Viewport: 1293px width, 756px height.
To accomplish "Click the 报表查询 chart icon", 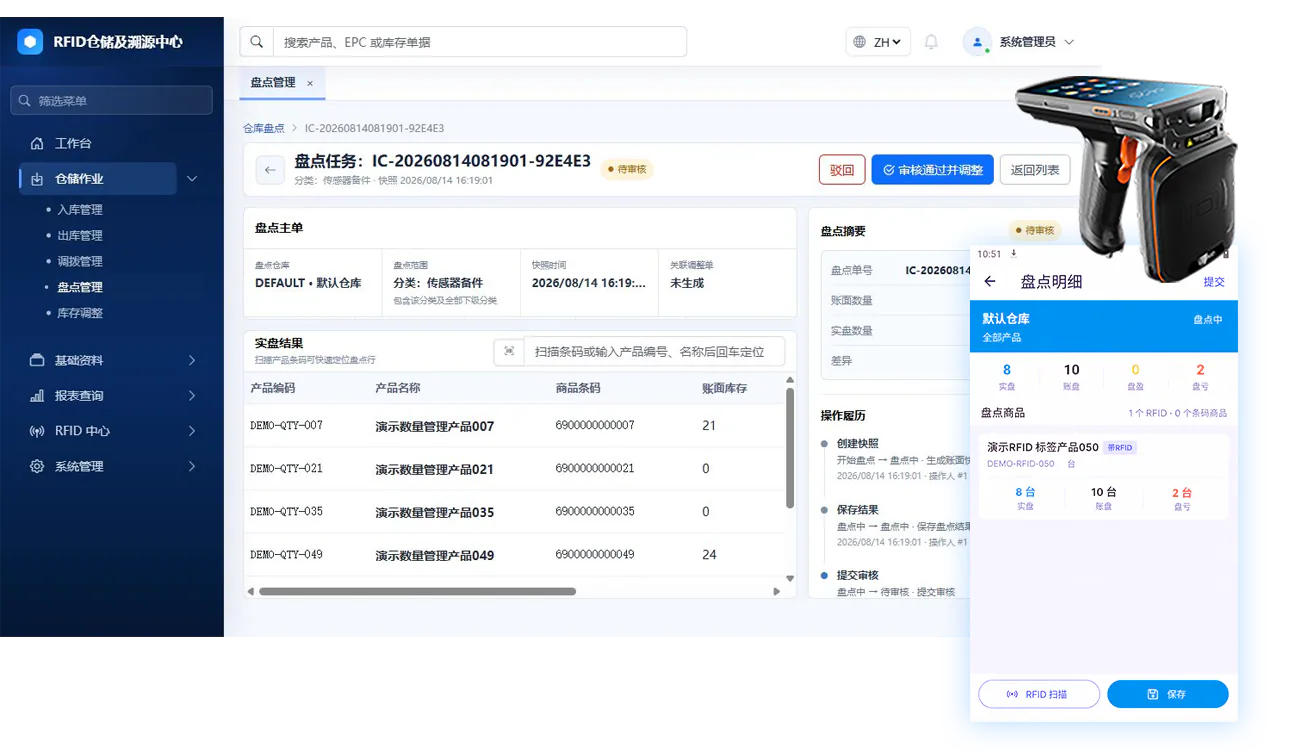I will (x=37, y=396).
